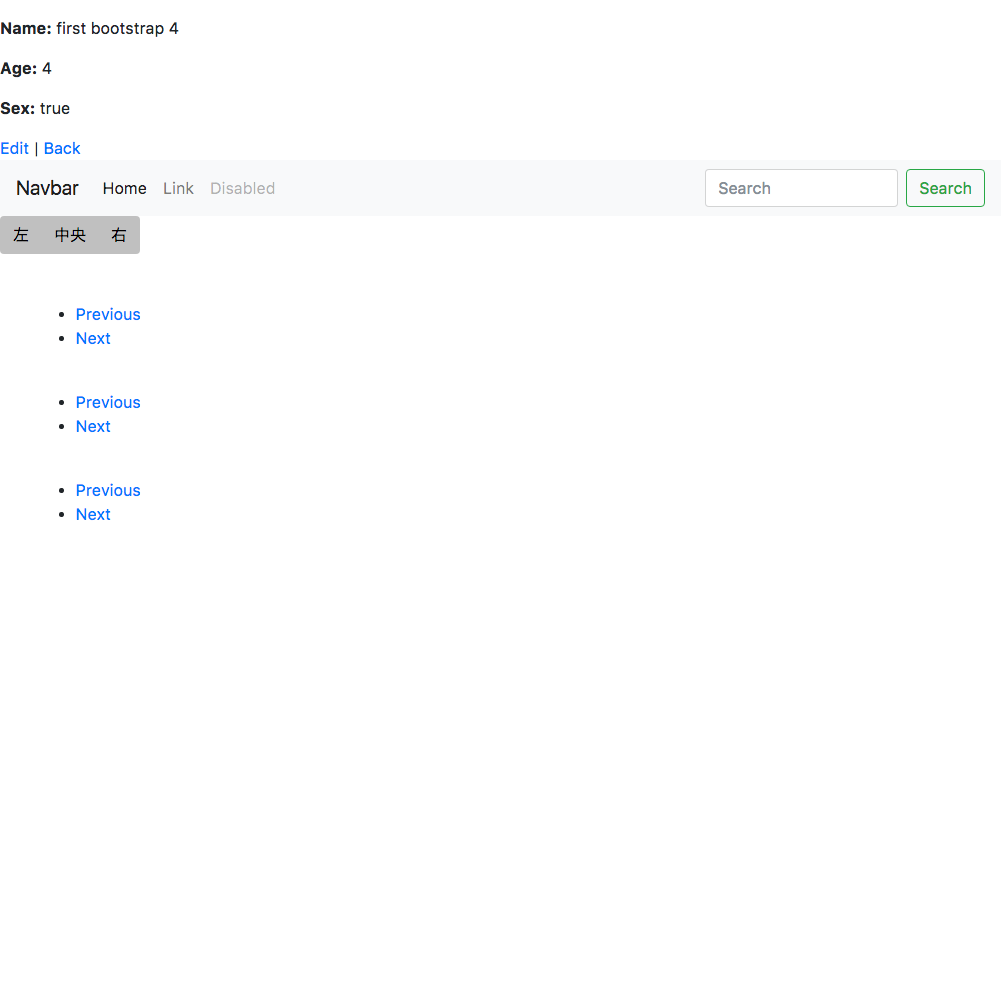Click Previous in the first pagination list
The height and width of the screenshot is (983, 1001).
click(x=108, y=314)
